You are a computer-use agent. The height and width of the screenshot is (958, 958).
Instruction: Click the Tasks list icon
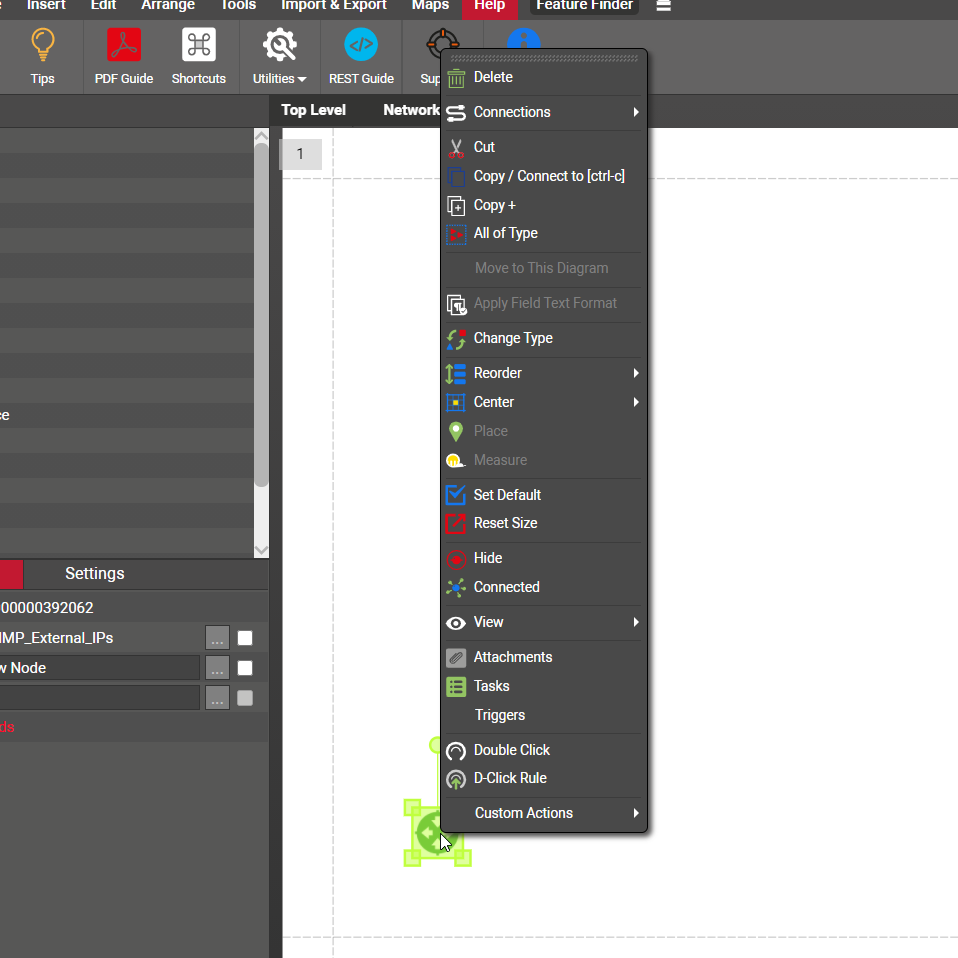(456, 687)
